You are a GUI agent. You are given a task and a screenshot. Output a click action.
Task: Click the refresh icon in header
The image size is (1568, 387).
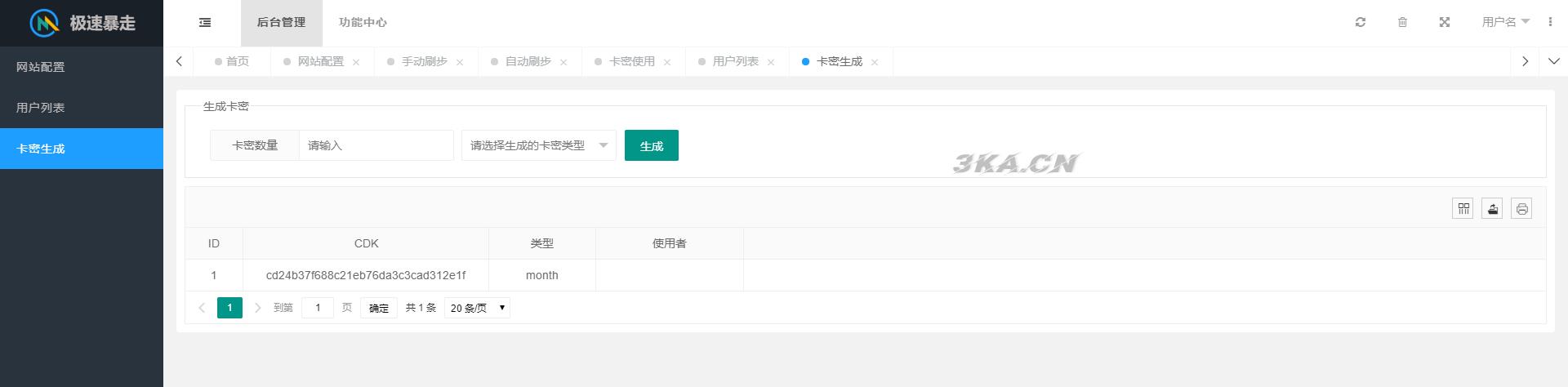tap(1360, 23)
